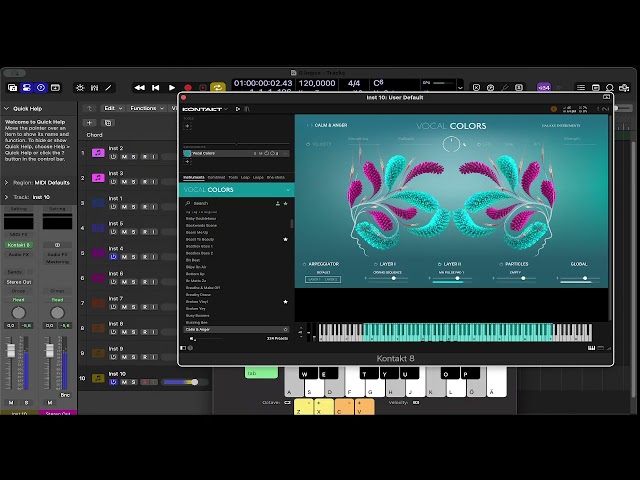This screenshot has height=480, width=640.
Task: Click the Rewind transport button
Action: click(x=139, y=88)
